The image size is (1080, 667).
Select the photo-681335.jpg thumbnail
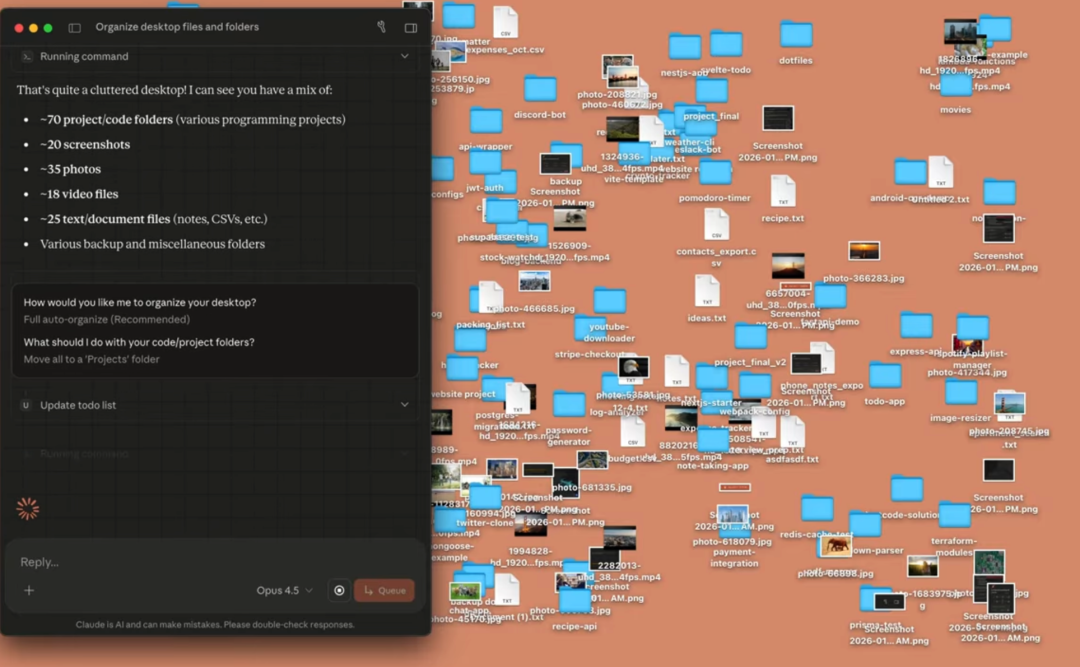[592, 460]
